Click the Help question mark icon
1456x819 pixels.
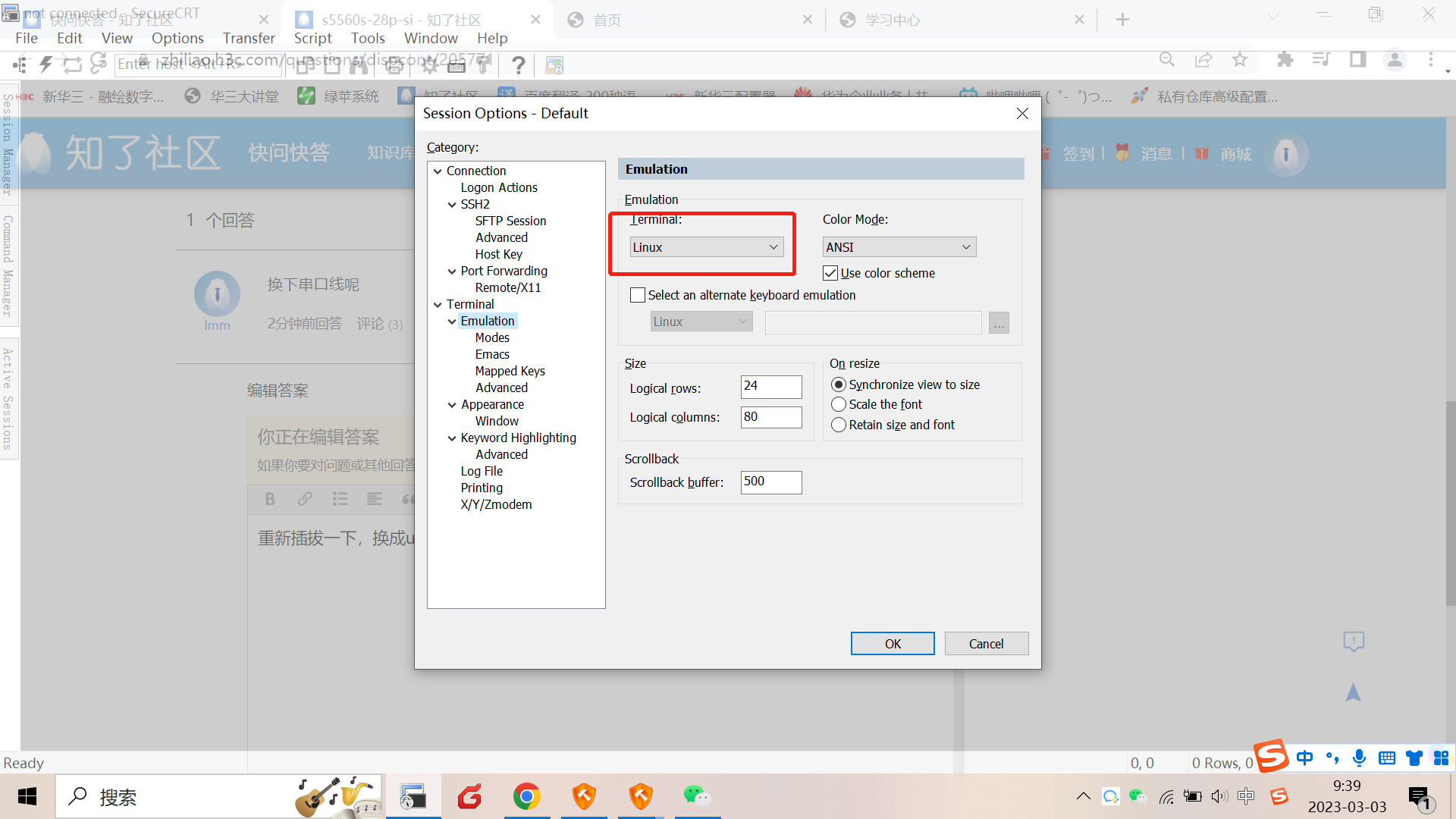(518, 65)
